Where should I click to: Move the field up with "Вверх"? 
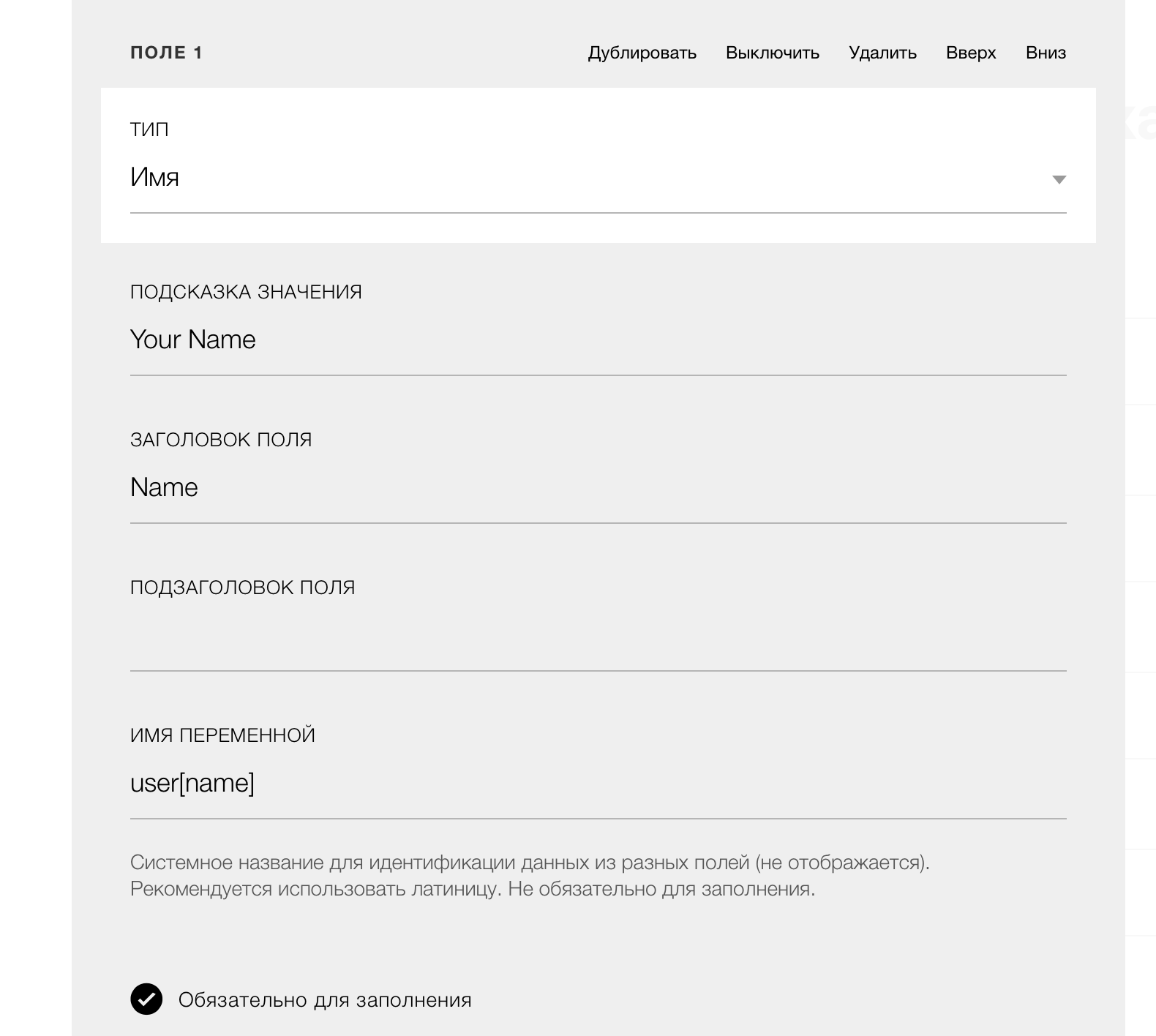(971, 53)
